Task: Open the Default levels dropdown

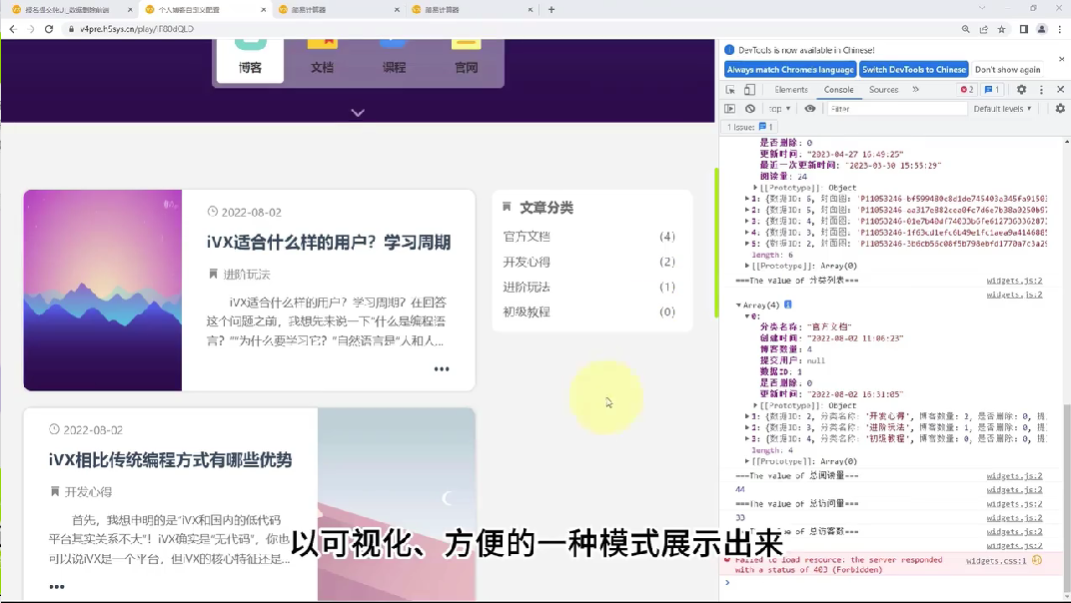Action: click(1002, 109)
